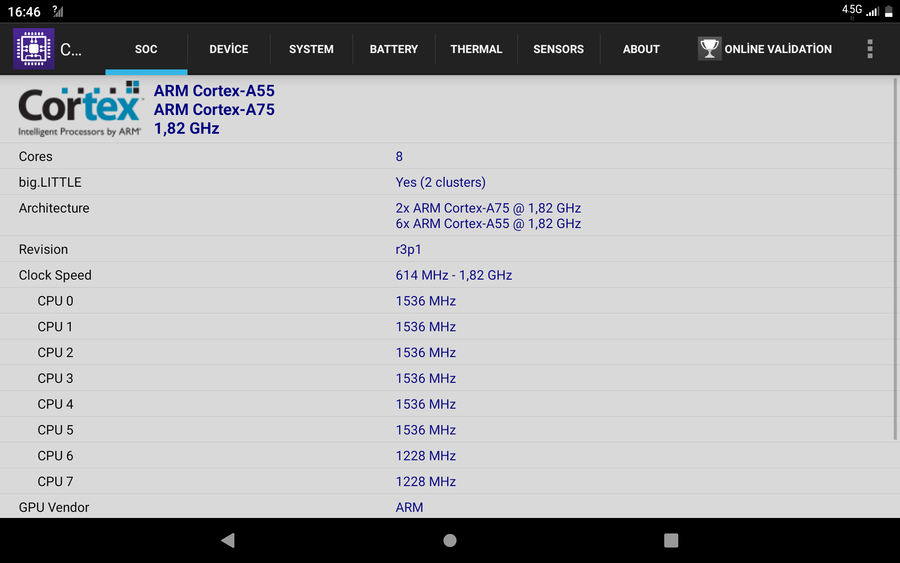Tap the Android back navigation button
900x563 pixels.
point(228,540)
